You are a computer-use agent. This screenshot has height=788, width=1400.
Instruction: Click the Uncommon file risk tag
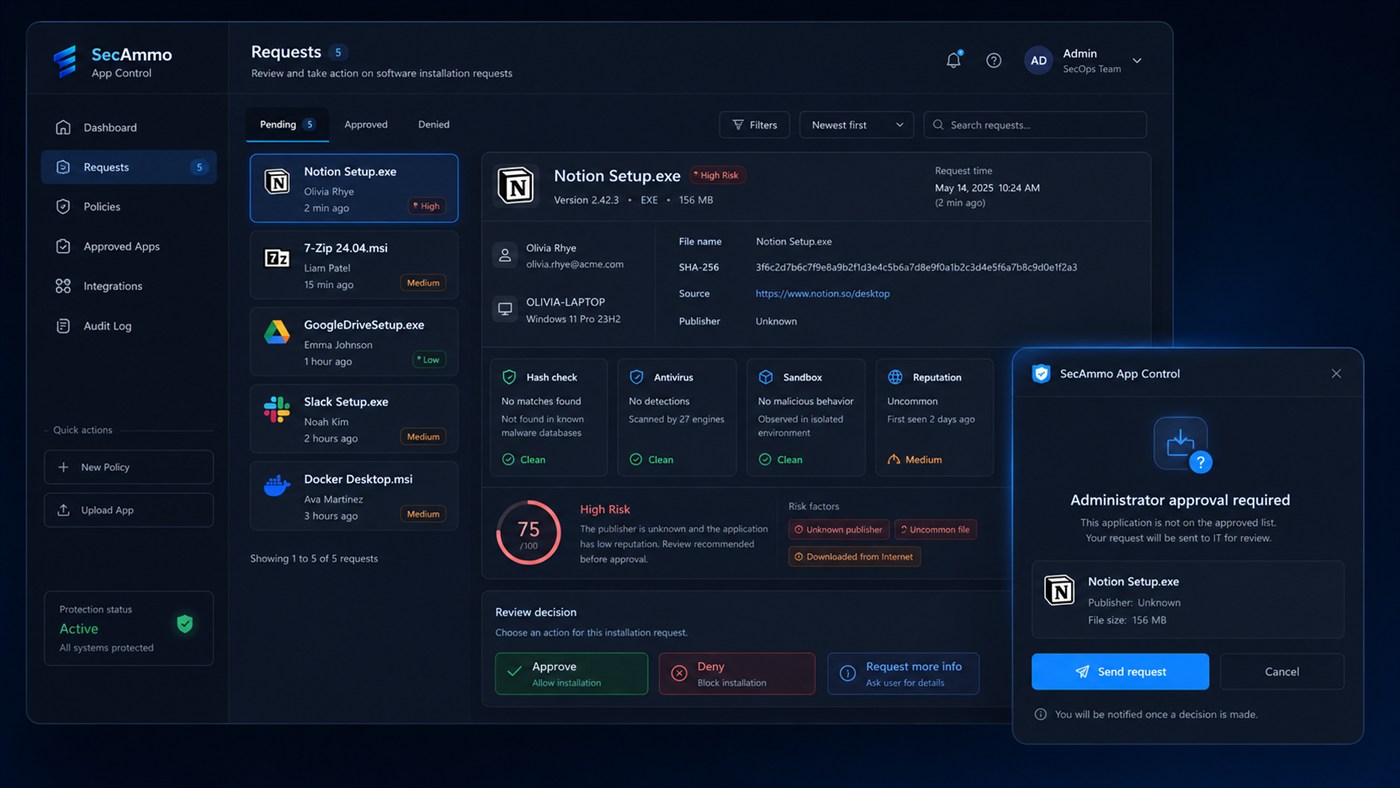click(935, 529)
